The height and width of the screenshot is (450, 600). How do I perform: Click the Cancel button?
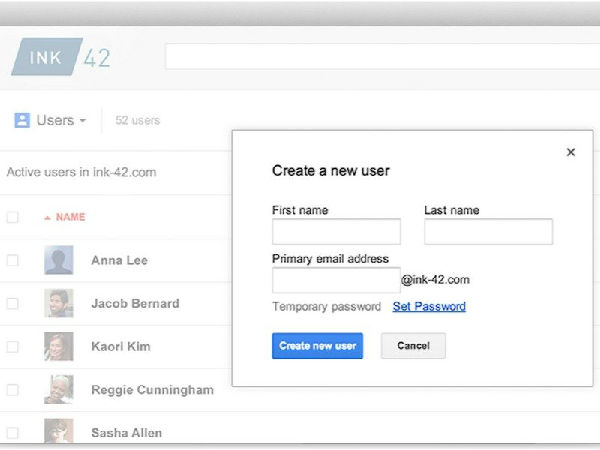pyautogui.click(x=413, y=346)
